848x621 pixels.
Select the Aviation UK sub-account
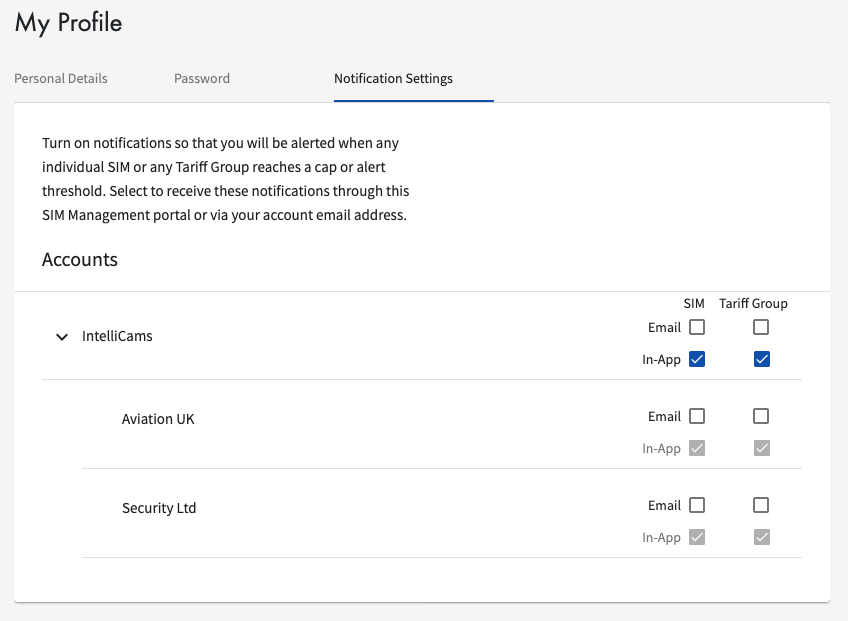pyautogui.click(x=158, y=419)
